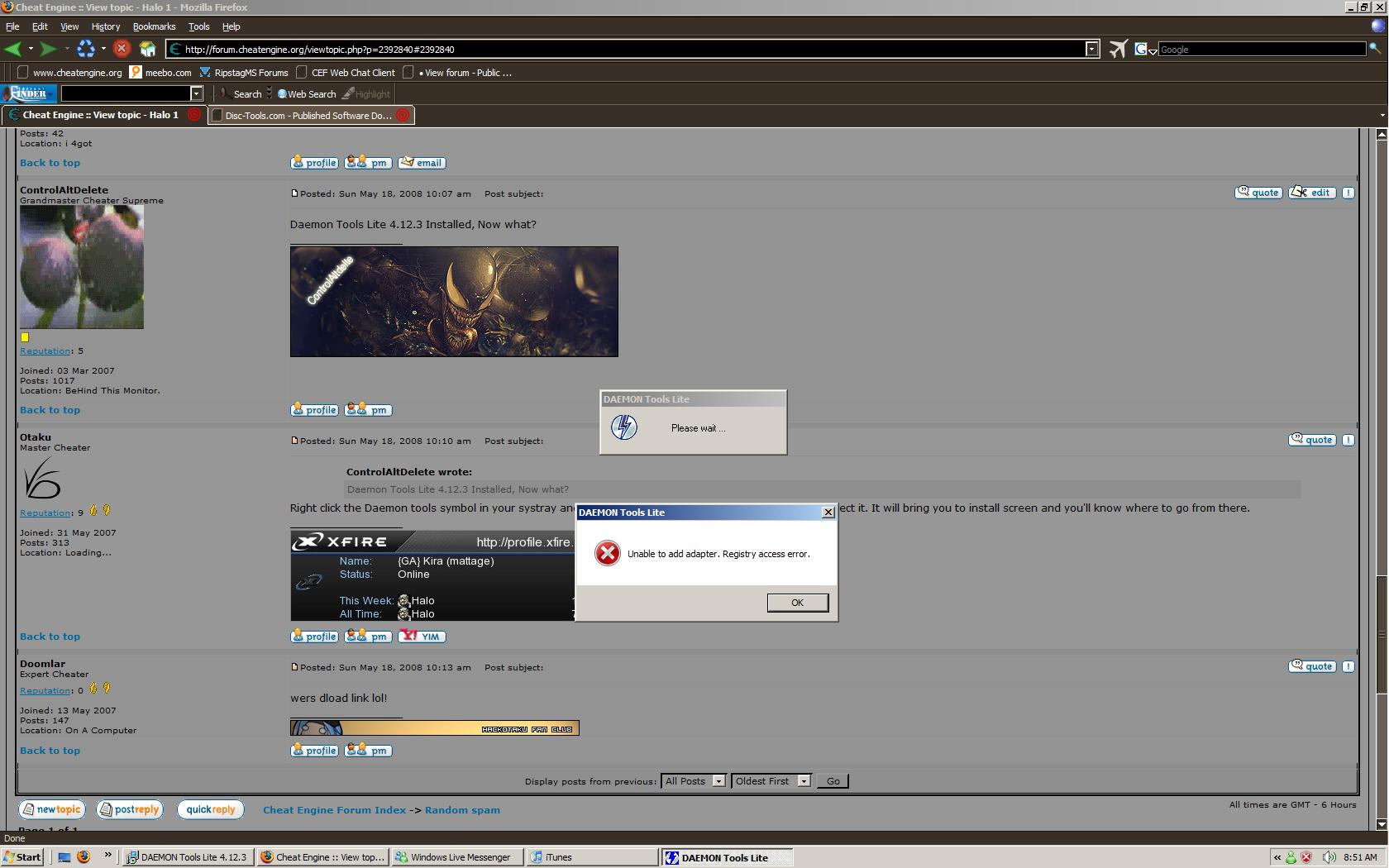This screenshot has width=1389, height=868.
Task: Expand hidden system tray icons
Action: coord(1277,857)
